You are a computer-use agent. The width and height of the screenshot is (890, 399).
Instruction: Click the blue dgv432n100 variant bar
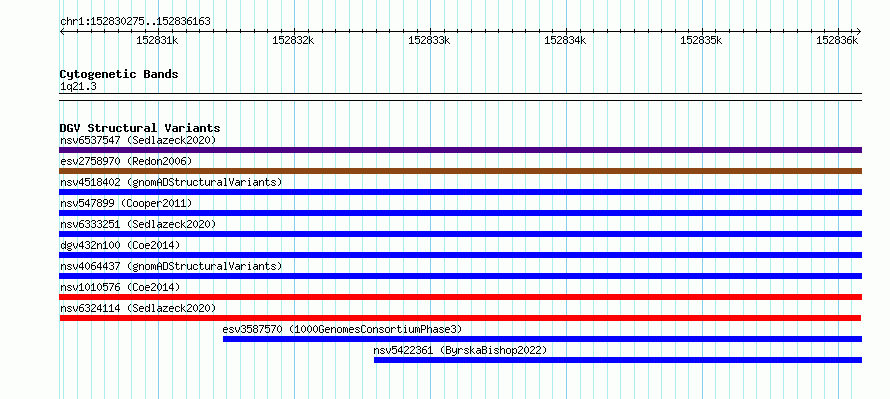click(x=460, y=255)
